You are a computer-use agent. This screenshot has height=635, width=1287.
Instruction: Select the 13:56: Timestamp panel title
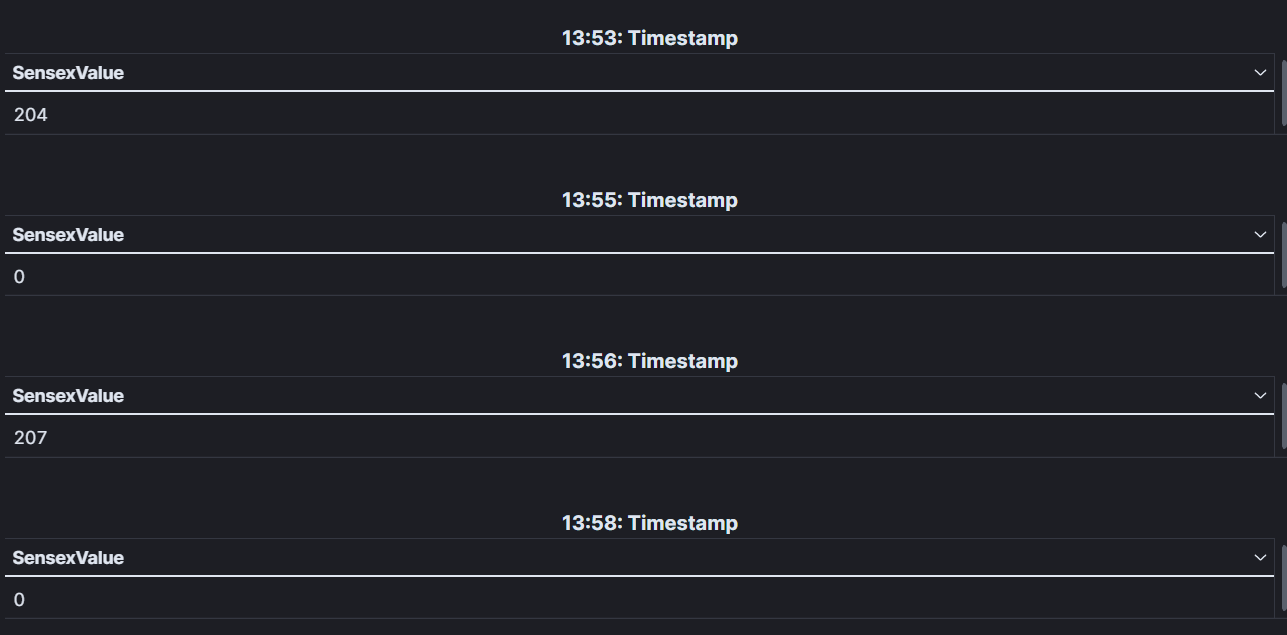click(650, 361)
